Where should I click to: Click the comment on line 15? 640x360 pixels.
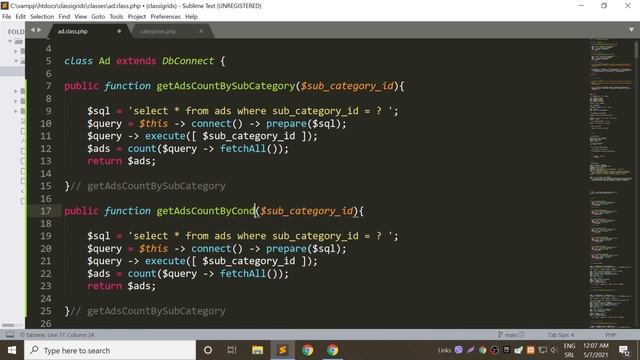[x=148, y=186]
